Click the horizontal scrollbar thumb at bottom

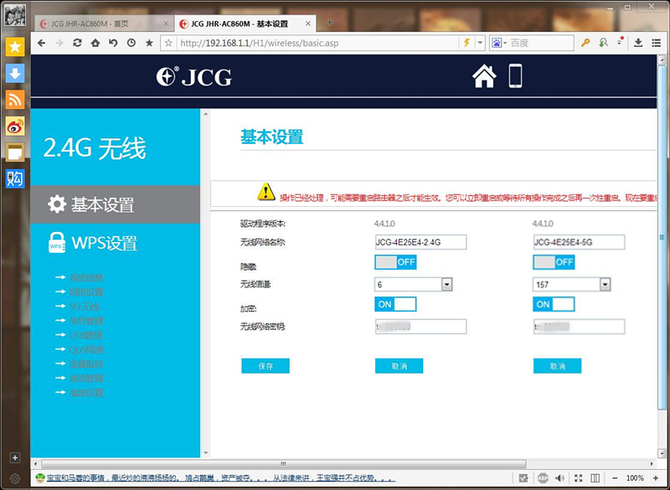click(284, 464)
